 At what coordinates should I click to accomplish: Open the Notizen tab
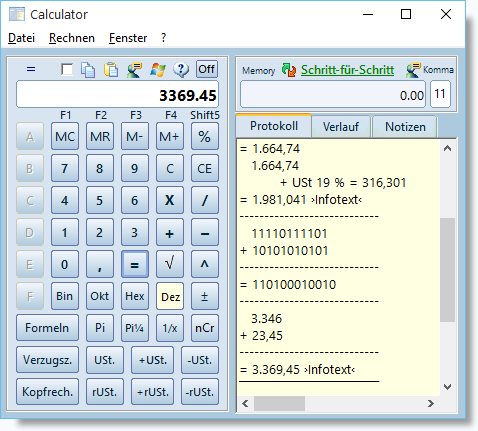pos(405,127)
